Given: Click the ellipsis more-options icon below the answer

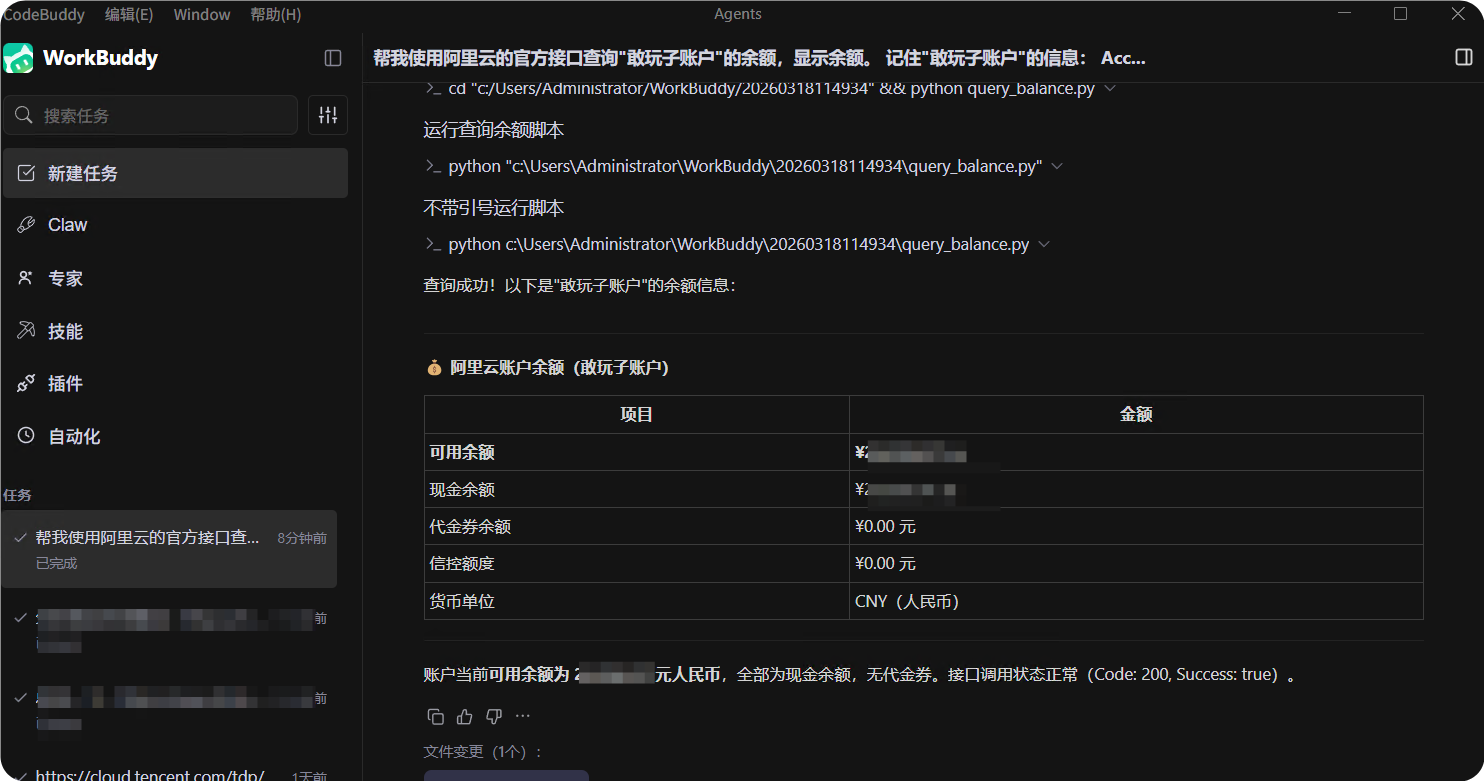Looking at the screenshot, I should [x=522, y=716].
